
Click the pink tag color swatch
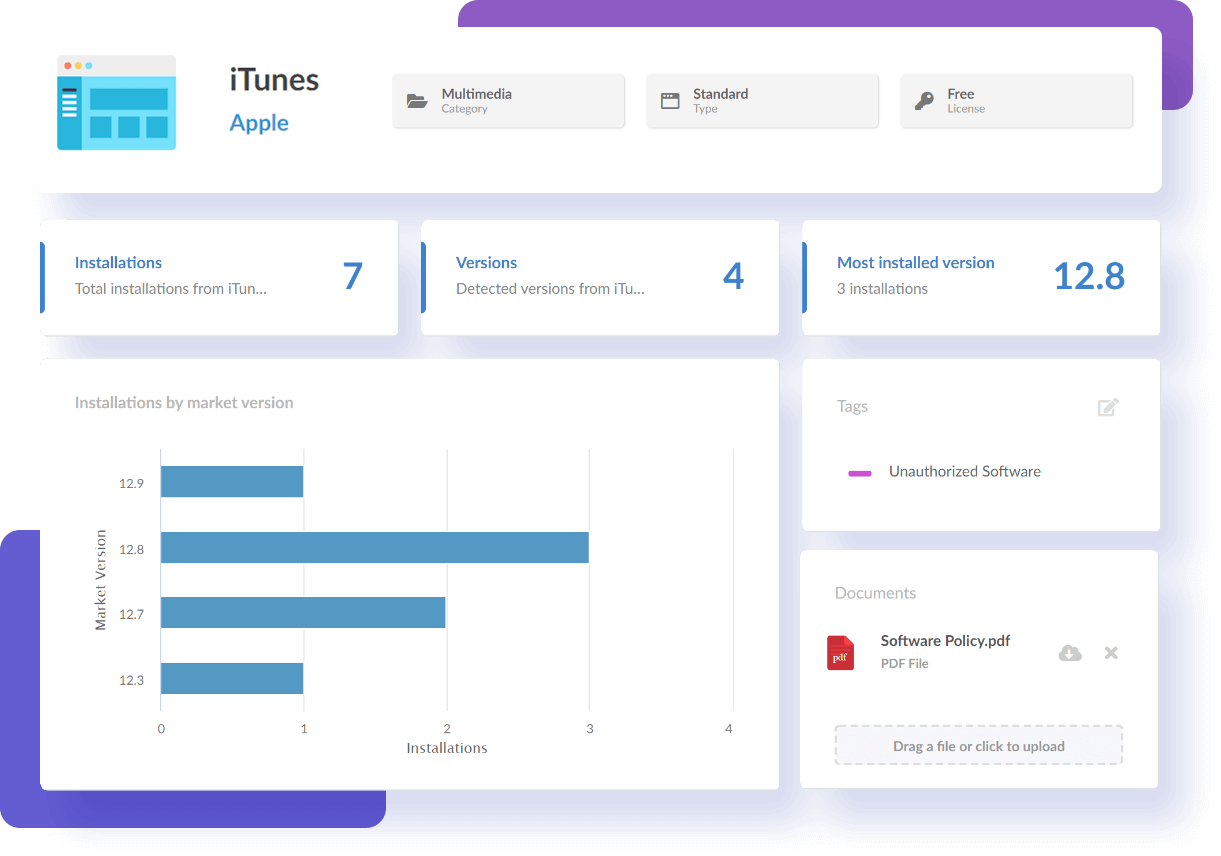[x=859, y=471]
